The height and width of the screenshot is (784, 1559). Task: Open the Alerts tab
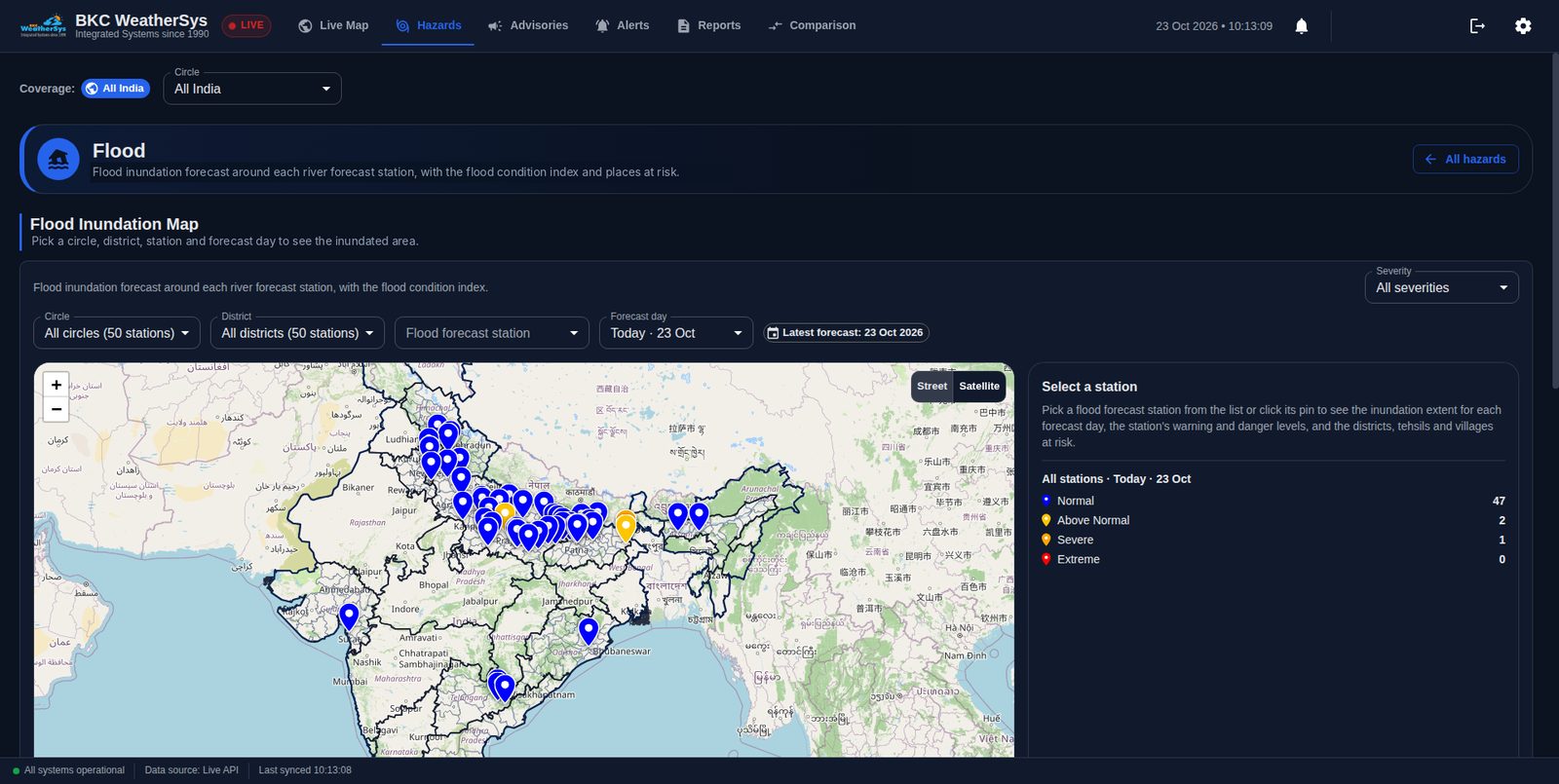[622, 25]
